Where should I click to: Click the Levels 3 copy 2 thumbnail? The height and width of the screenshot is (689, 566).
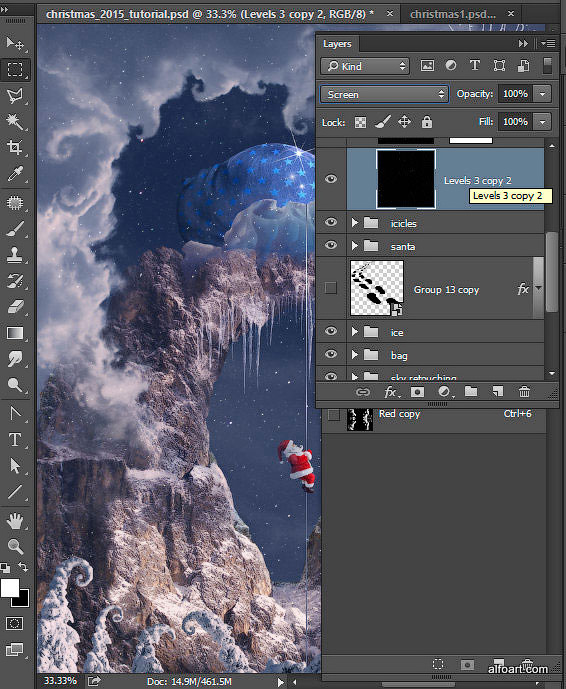pos(406,179)
